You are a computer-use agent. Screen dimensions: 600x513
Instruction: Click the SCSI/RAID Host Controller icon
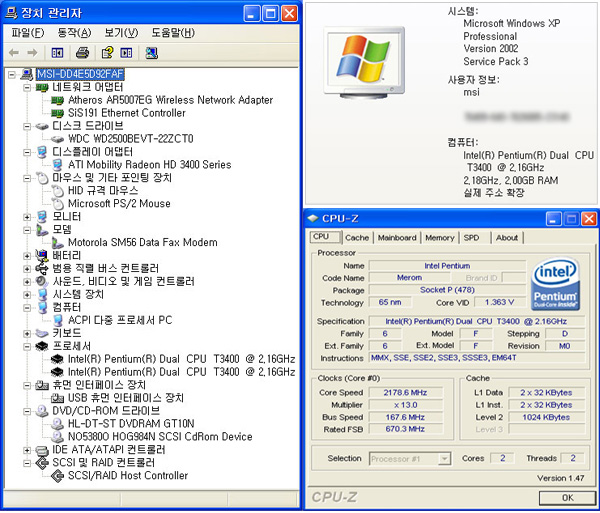[57, 476]
